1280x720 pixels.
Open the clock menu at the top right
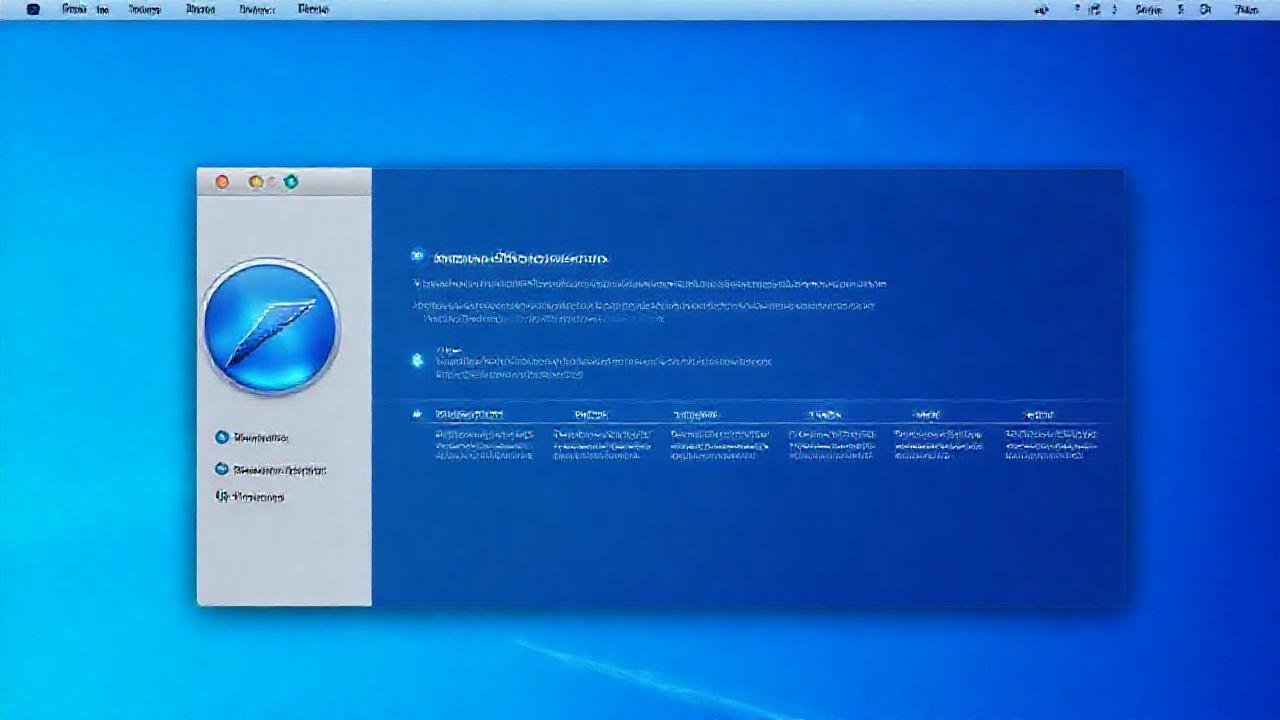[x=1247, y=9]
